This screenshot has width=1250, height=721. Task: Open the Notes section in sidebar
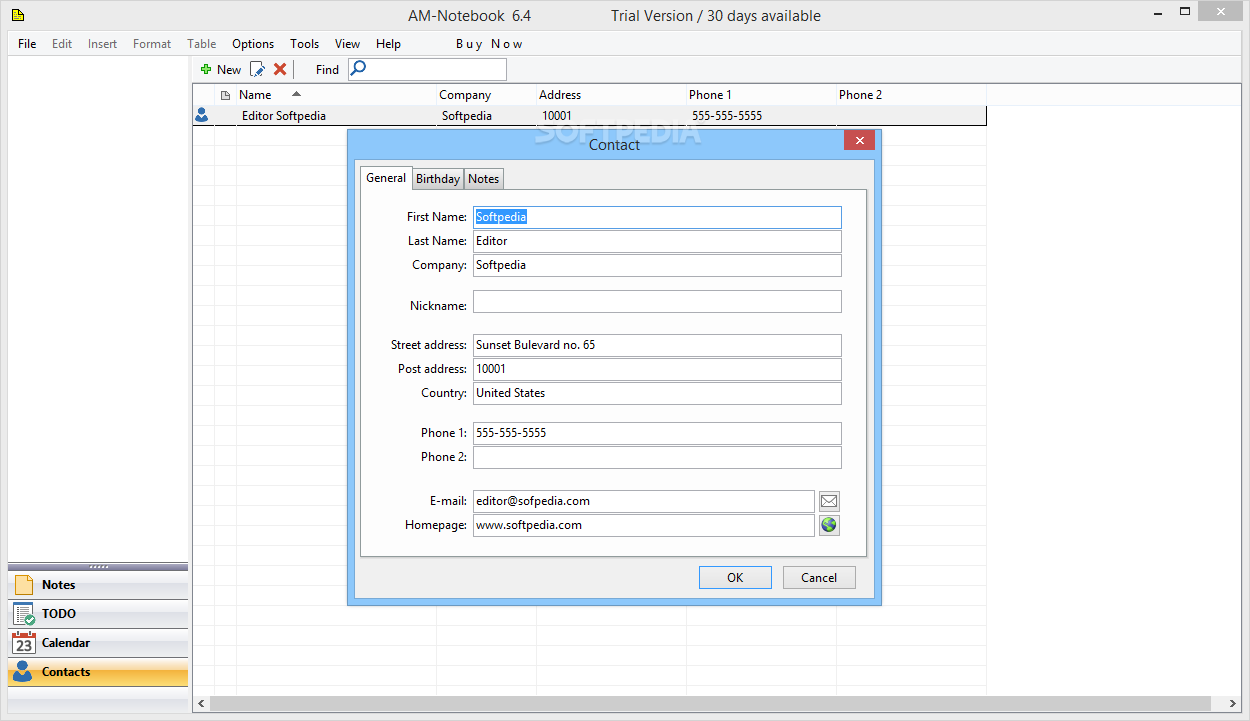[x=98, y=585]
